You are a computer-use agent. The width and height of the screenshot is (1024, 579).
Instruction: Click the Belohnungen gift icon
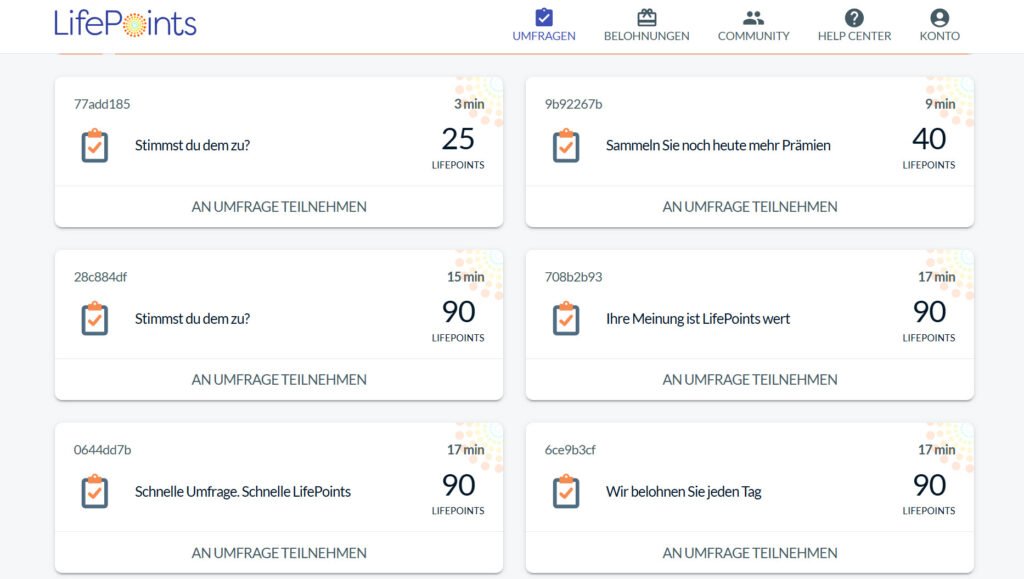[646, 17]
